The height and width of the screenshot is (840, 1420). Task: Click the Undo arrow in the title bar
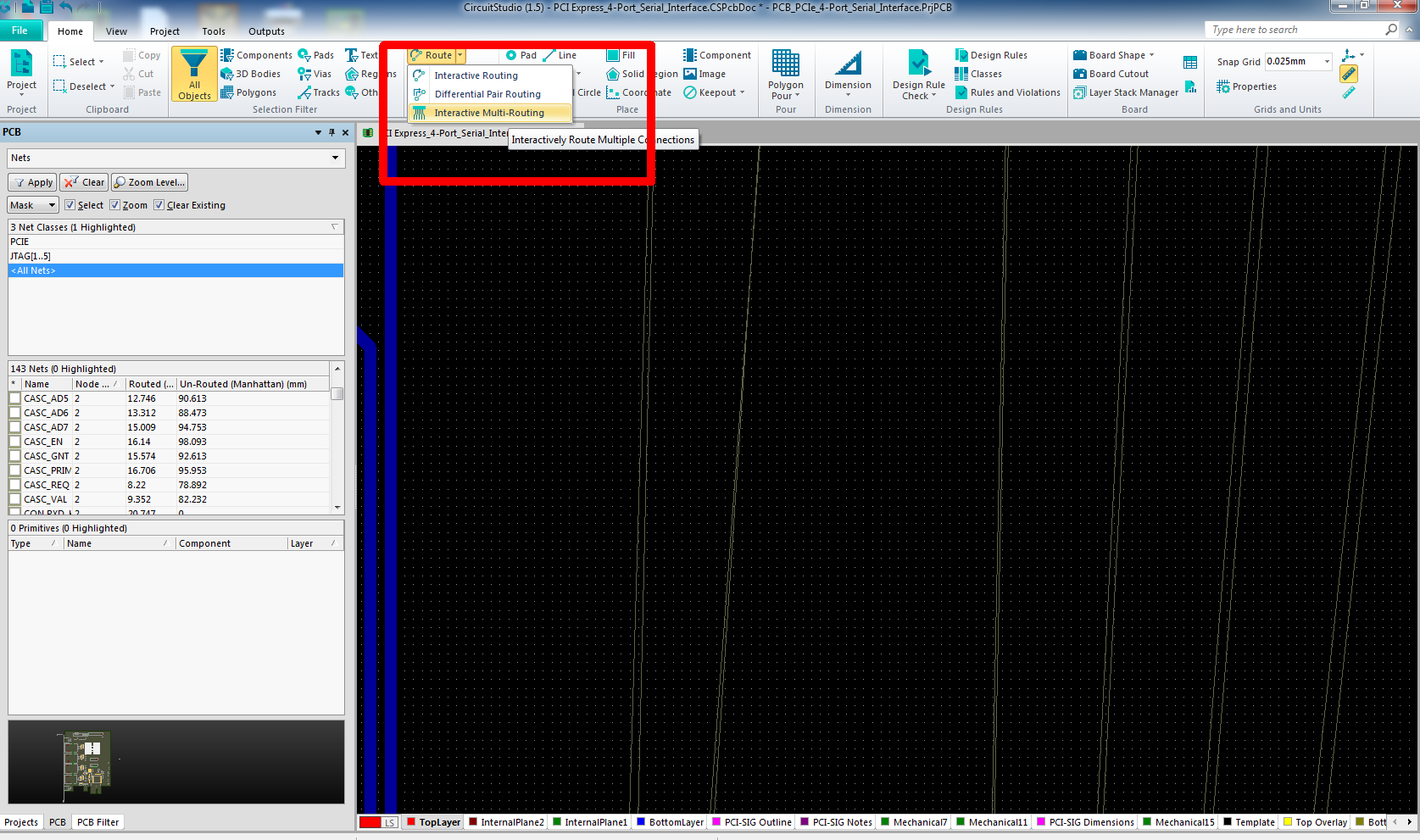66,8
